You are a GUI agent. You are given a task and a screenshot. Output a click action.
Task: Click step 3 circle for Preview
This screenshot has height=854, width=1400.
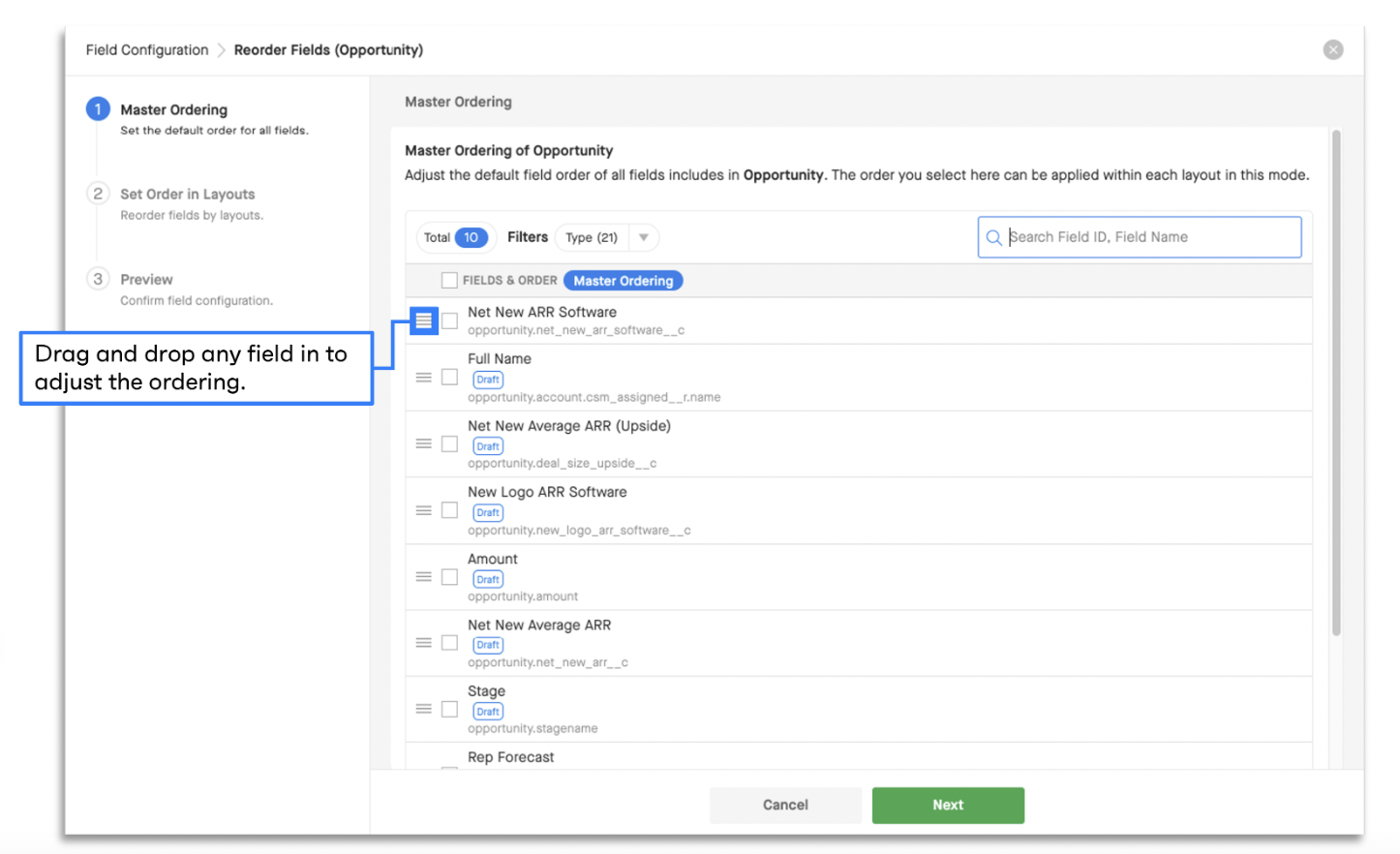(98, 279)
